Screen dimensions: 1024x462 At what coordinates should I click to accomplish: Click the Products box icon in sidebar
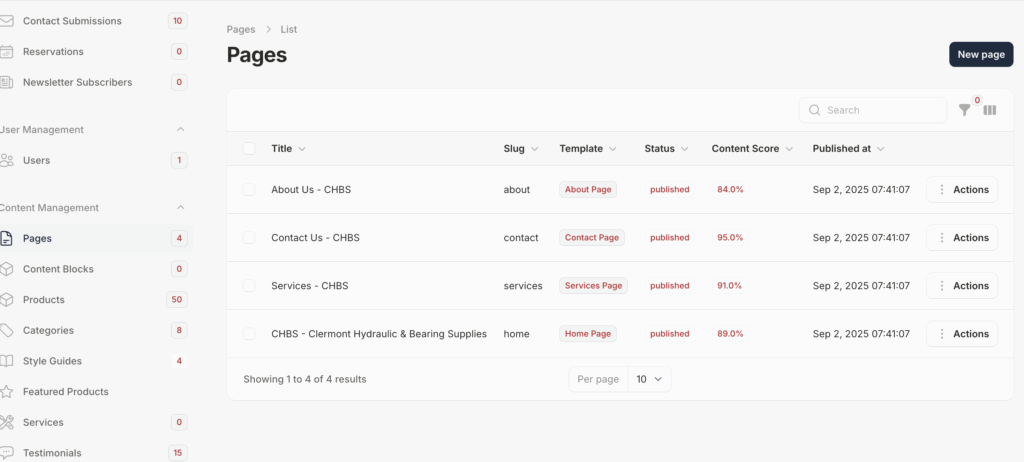click(7, 300)
